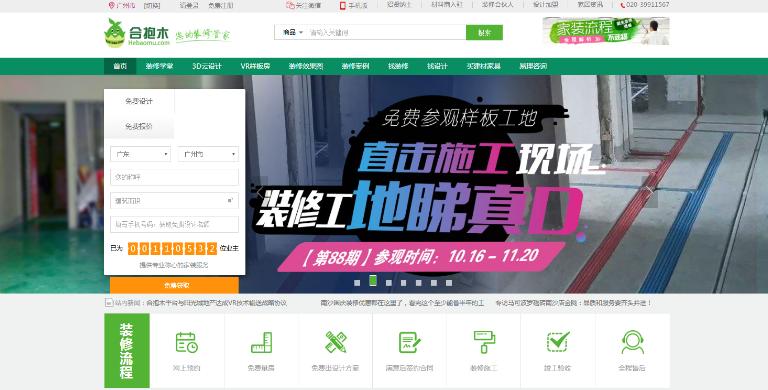Click the ruler icon for 免费量房
This screenshot has width=768, height=390.
(x=262, y=342)
